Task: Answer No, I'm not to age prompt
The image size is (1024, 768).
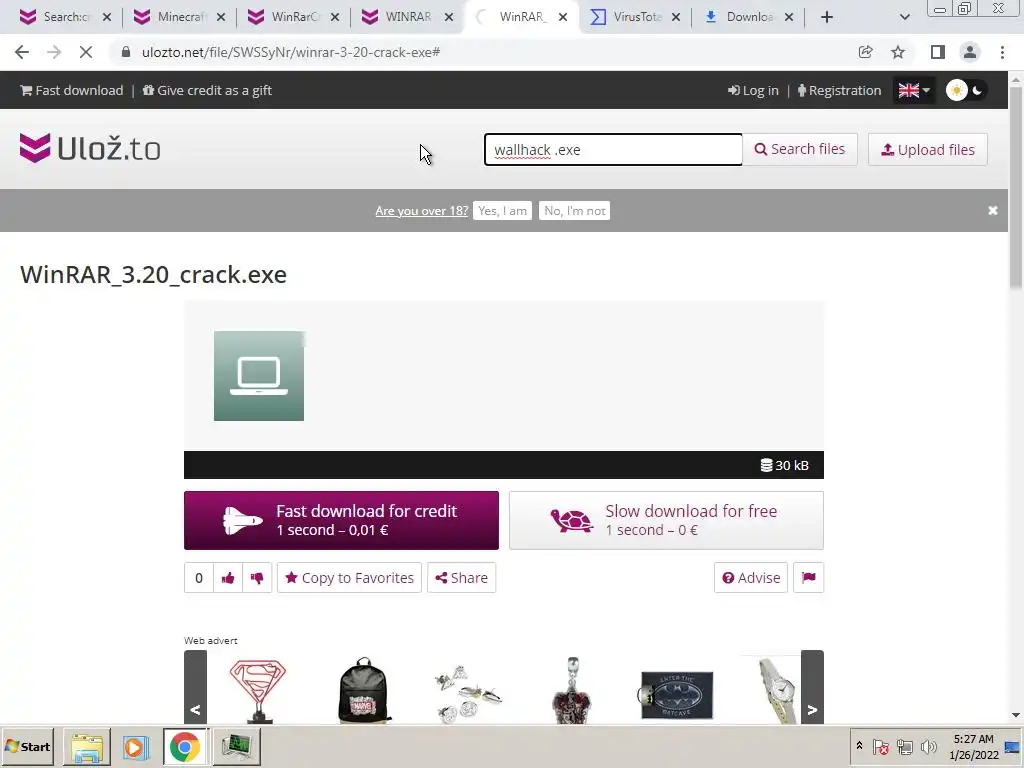Action: click(x=574, y=210)
